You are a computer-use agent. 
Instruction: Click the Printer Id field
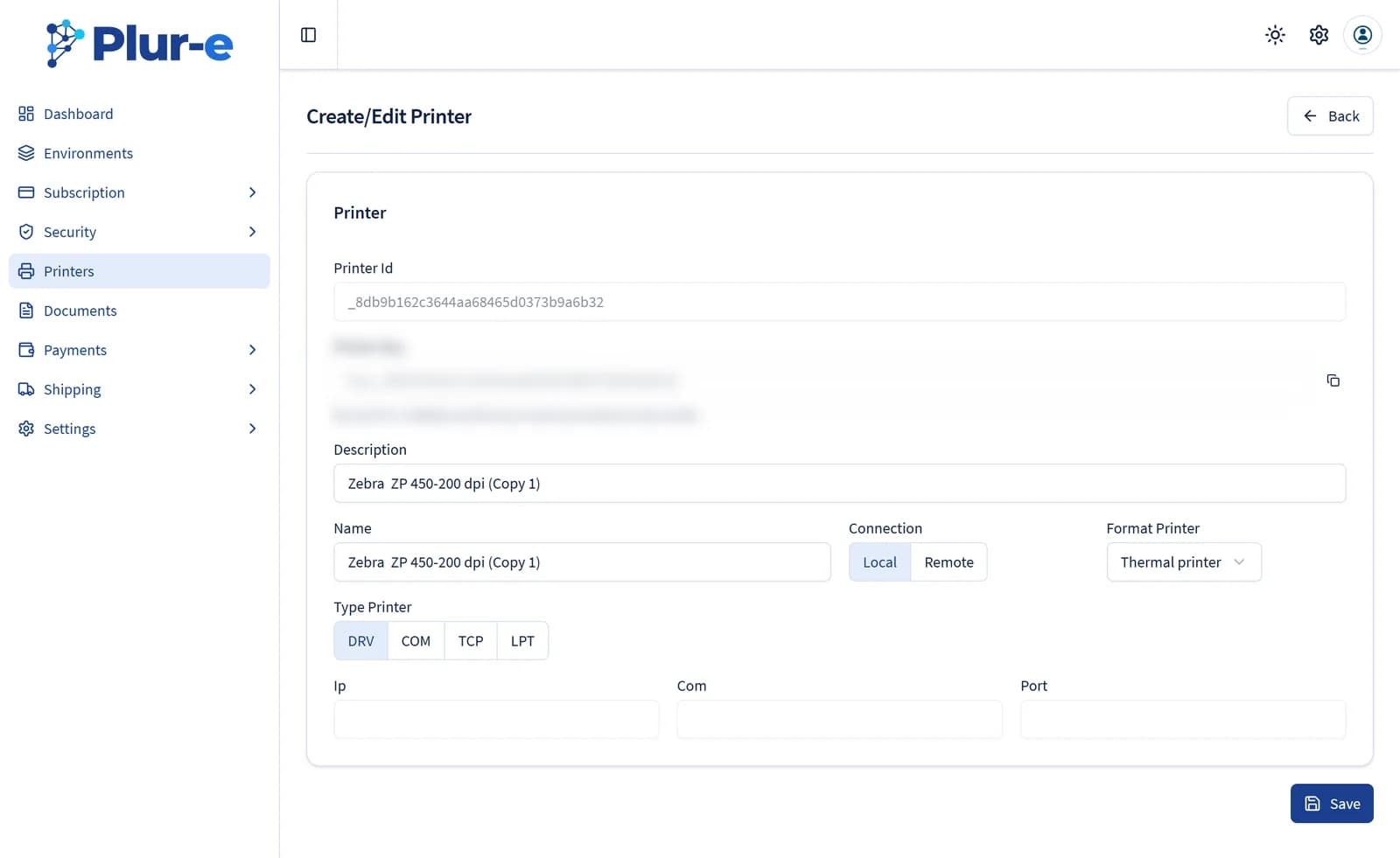(839, 302)
